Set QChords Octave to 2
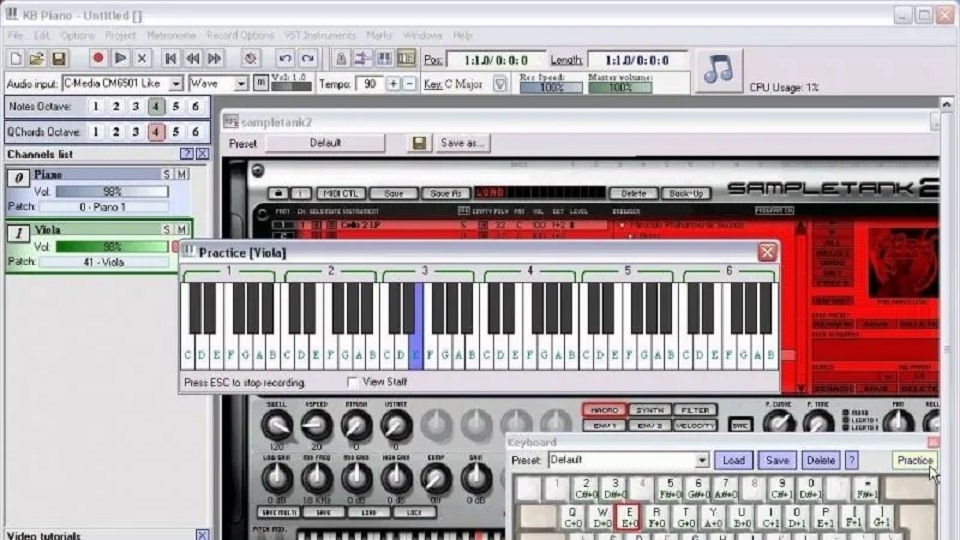Image resolution: width=960 pixels, height=540 pixels. tap(116, 132)
